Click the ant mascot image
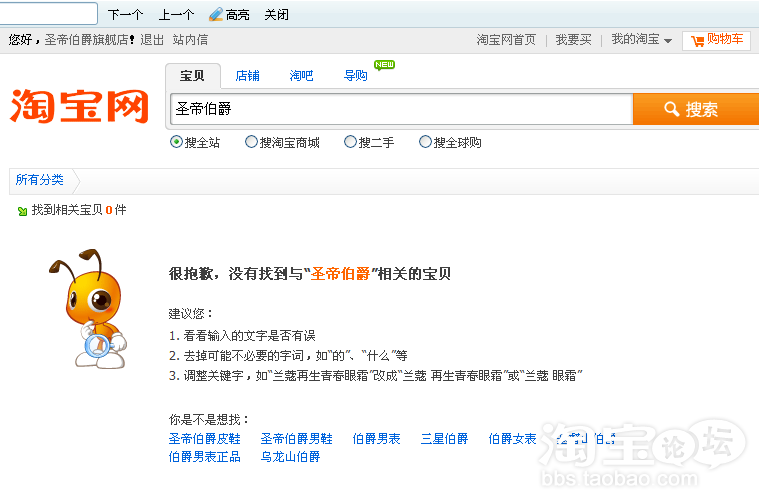759x493 pixels. pos(89,308)
